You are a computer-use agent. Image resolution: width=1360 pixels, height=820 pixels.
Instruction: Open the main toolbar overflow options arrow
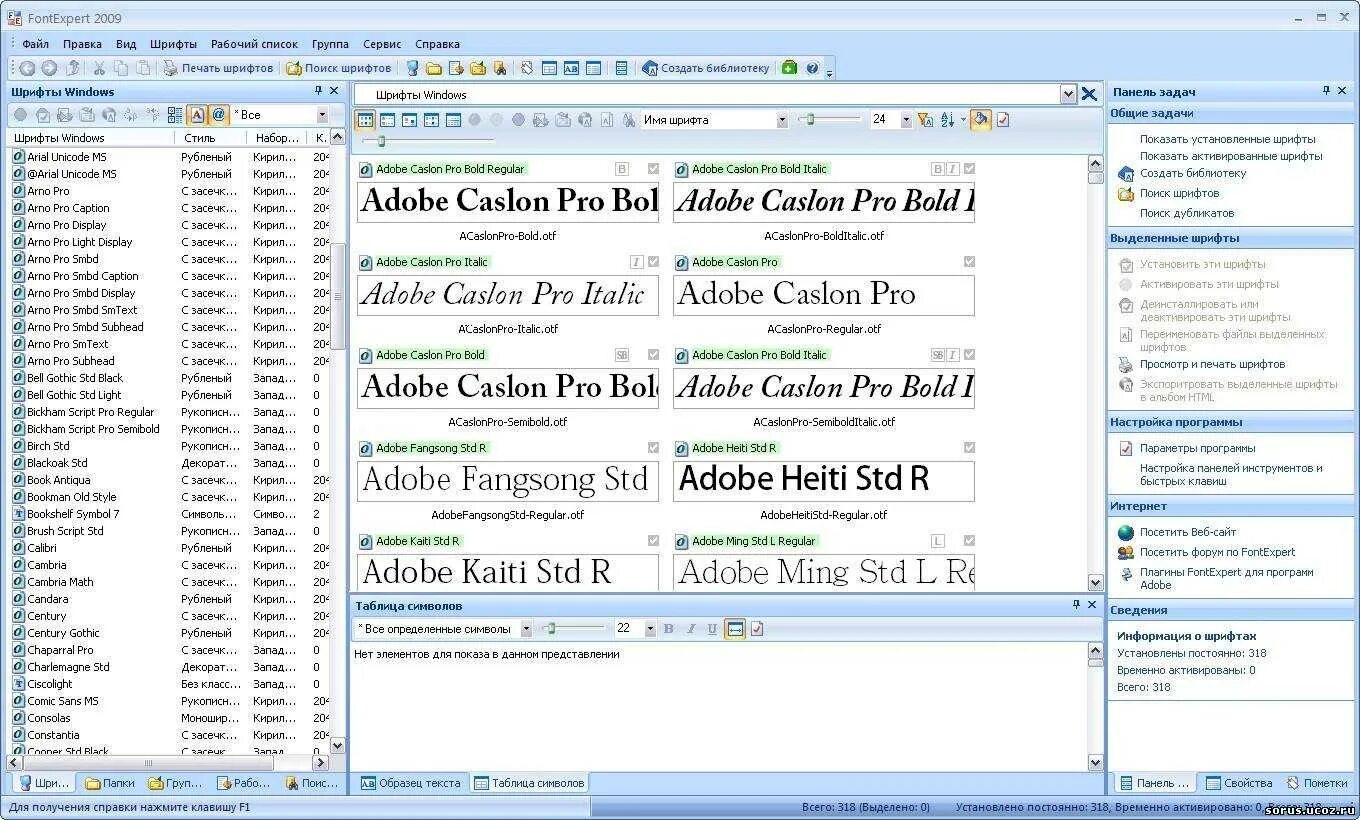[829, 72]
